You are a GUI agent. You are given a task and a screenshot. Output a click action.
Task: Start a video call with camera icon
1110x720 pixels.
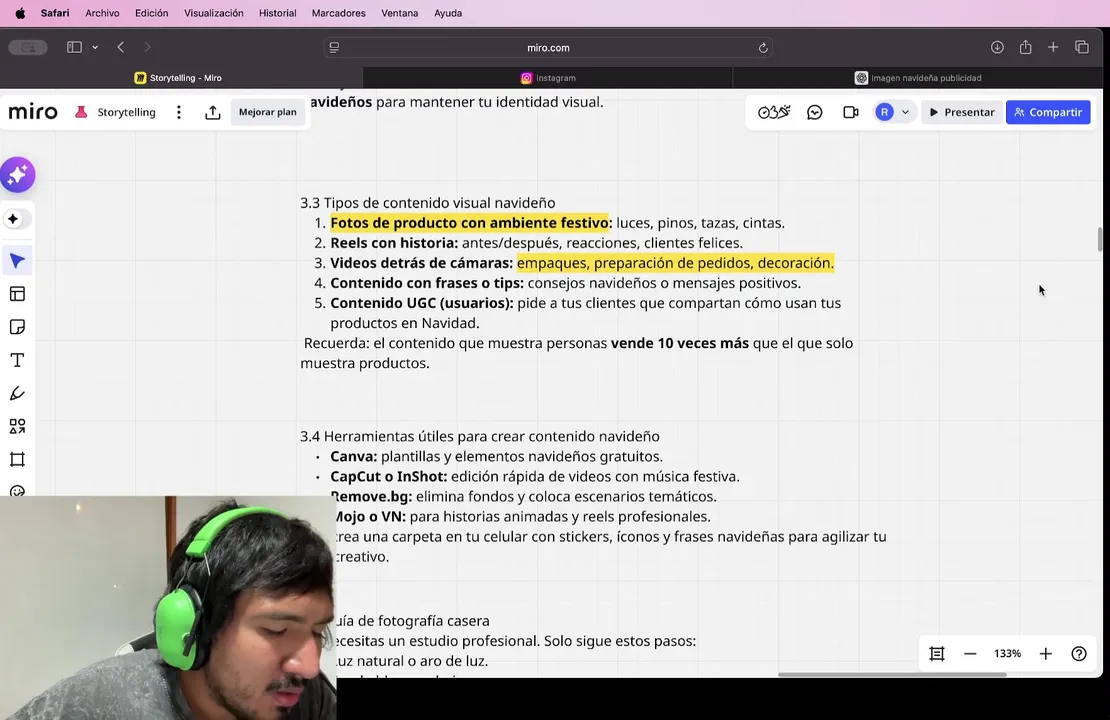pyautogui.click(x=850, y=112)
